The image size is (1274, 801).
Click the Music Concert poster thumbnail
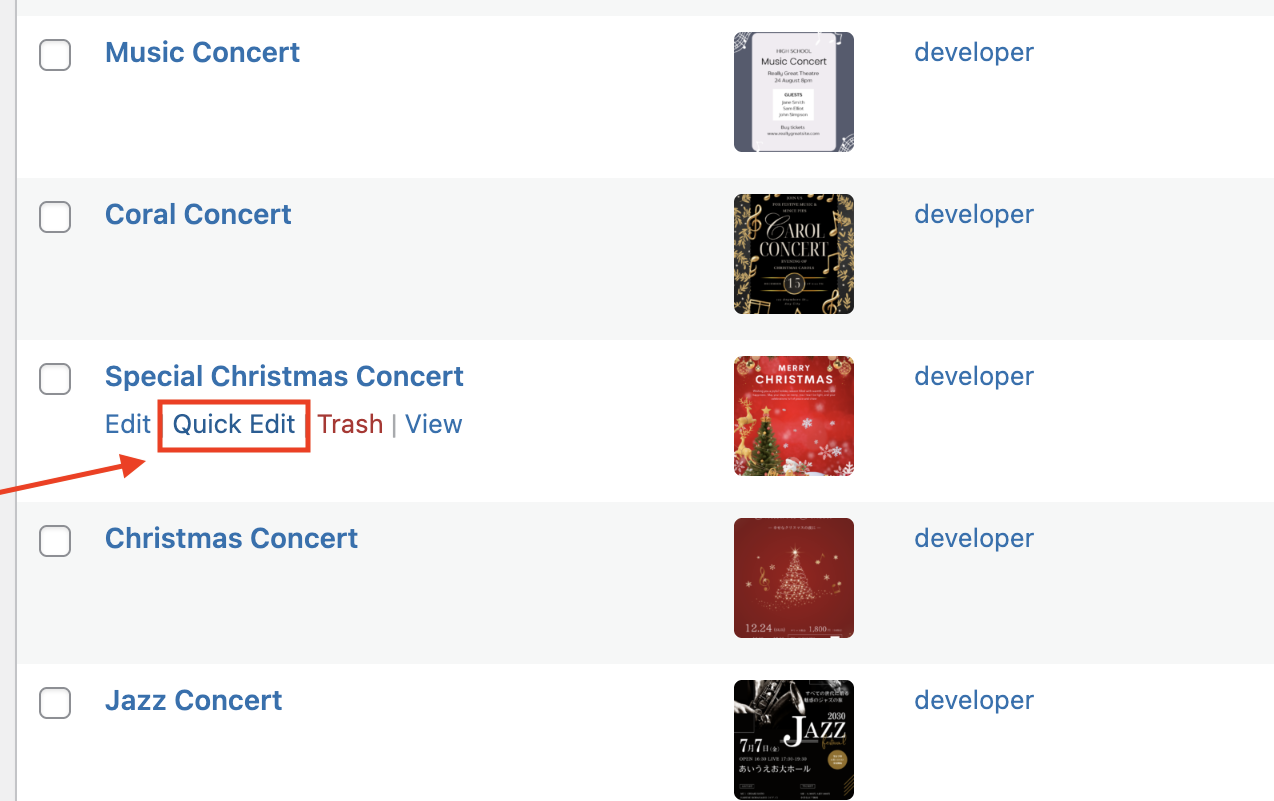[x=793, y=92]
